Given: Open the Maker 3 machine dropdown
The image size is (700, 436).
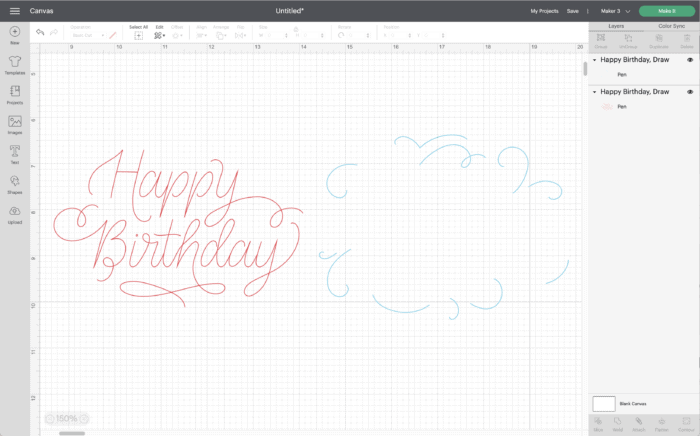Looking at the screenshot, I should point(610,10).
